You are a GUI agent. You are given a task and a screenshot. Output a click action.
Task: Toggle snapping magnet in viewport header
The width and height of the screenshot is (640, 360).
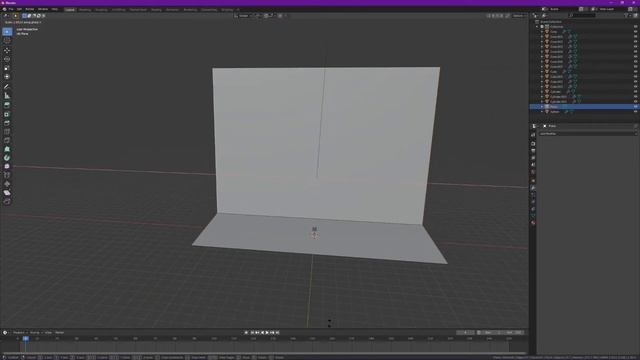(x=266, y=16)
